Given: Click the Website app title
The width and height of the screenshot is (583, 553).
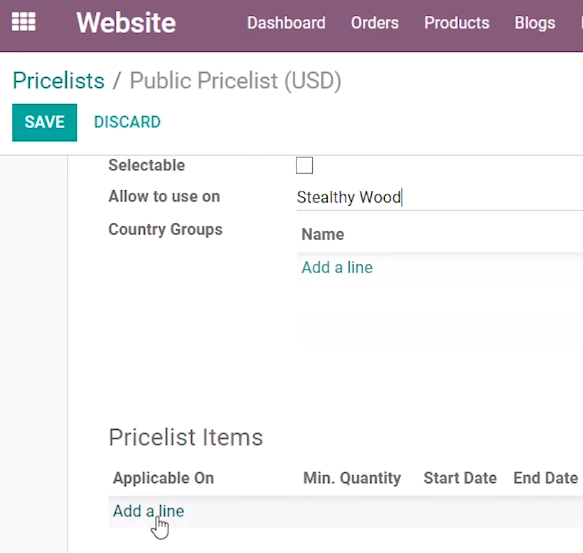Looking at the screenshot, I should point(126,23).
